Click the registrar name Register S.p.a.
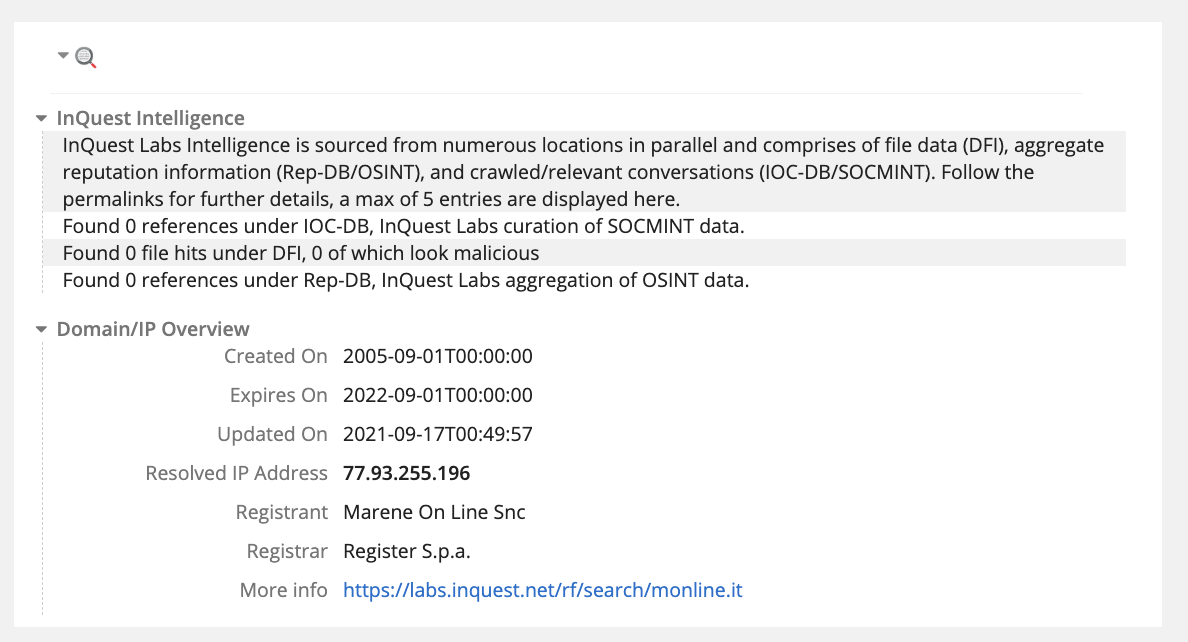Image resolution: width=1188 pixels, height=642 pixels. pyautogui.click(x=406, y=551)
